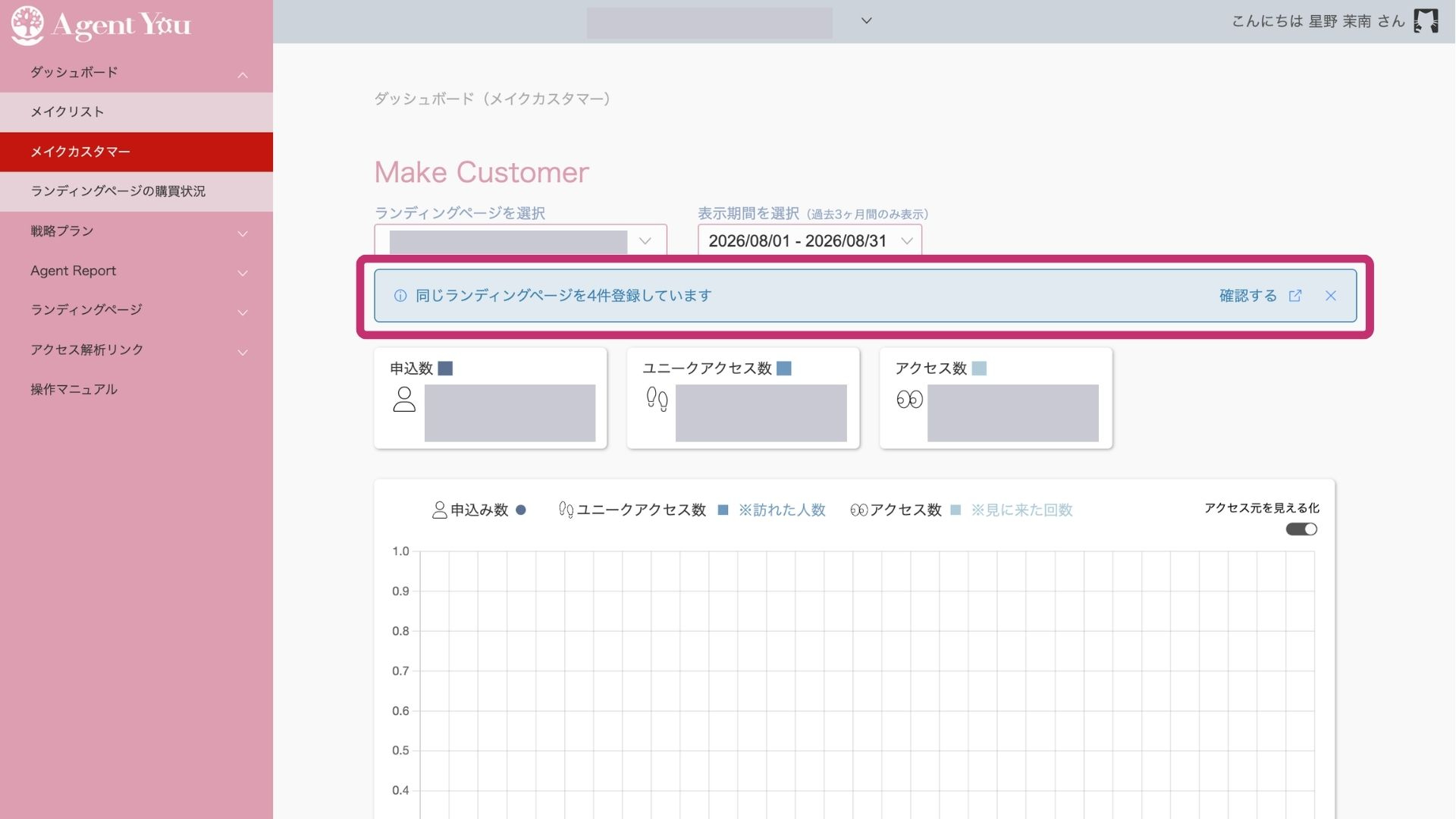Image resolution: width=1456 pixels, height=819 pixels.
Task: Dismiss the duplicate landing page notification
Action: coord(1331,296)
